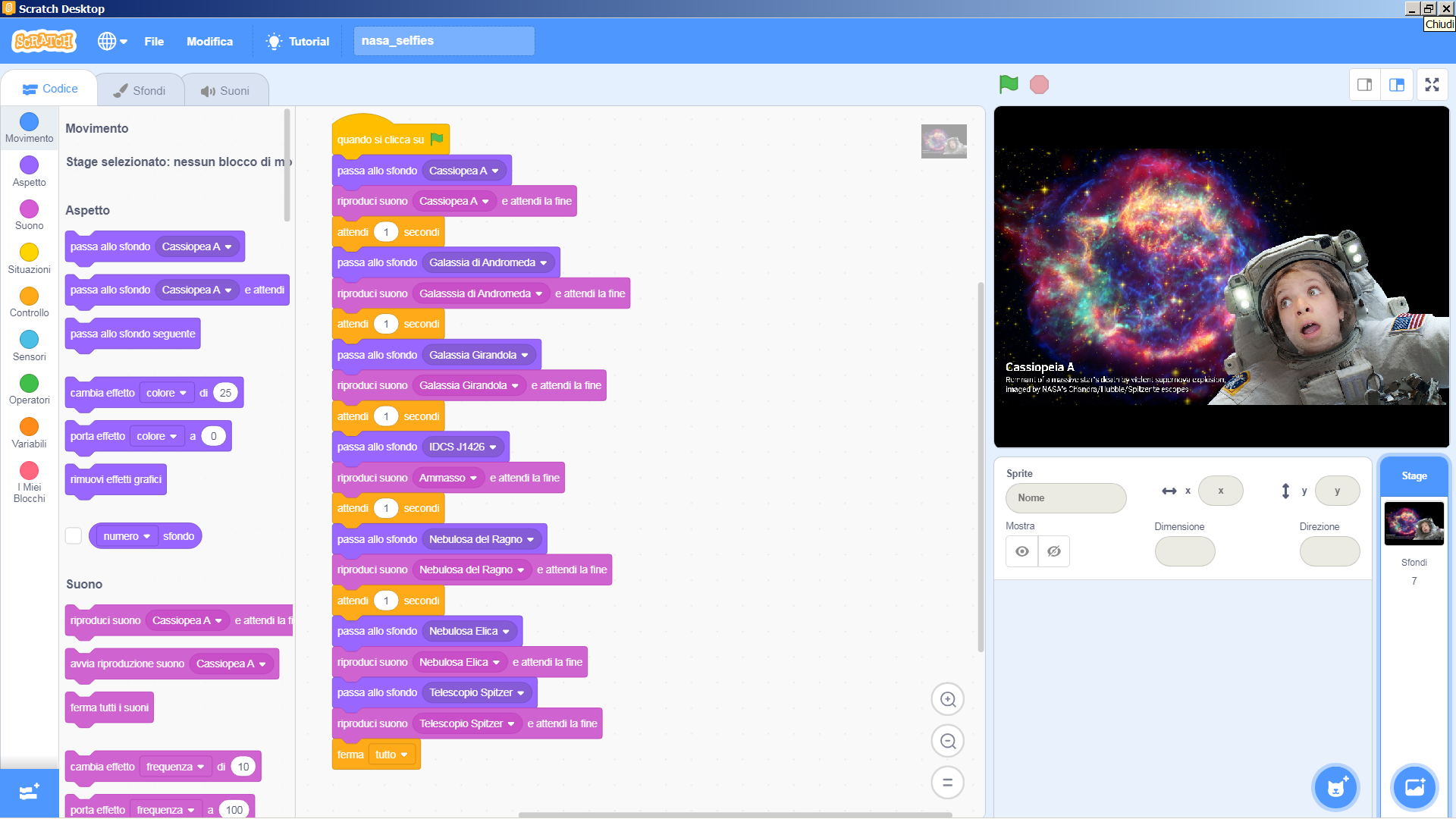
Task: Click the sprite x position field
Action: tap(1220, 491)
